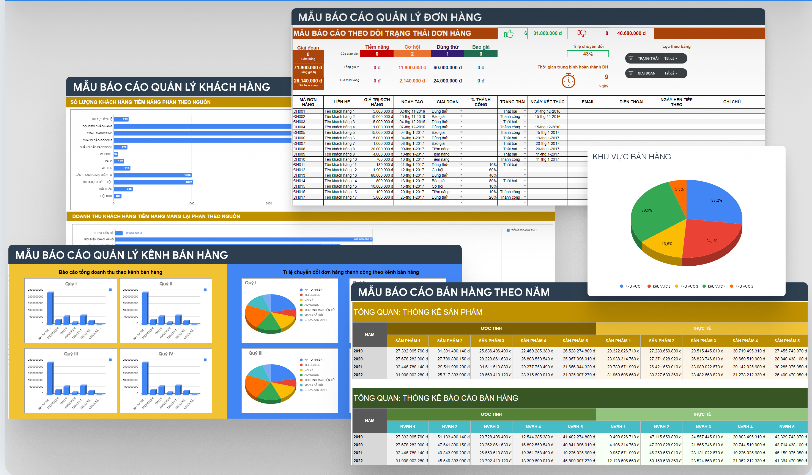Viewport: 812px width, 475px height.
Task: Click the red sigma icon in header row
Action: 582,33
